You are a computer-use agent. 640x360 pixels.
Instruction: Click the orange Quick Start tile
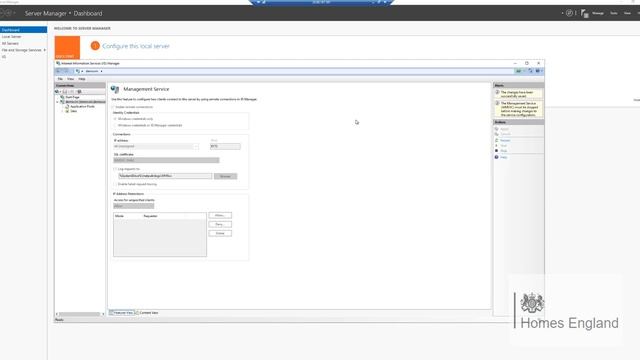click(x=67, y=48)
